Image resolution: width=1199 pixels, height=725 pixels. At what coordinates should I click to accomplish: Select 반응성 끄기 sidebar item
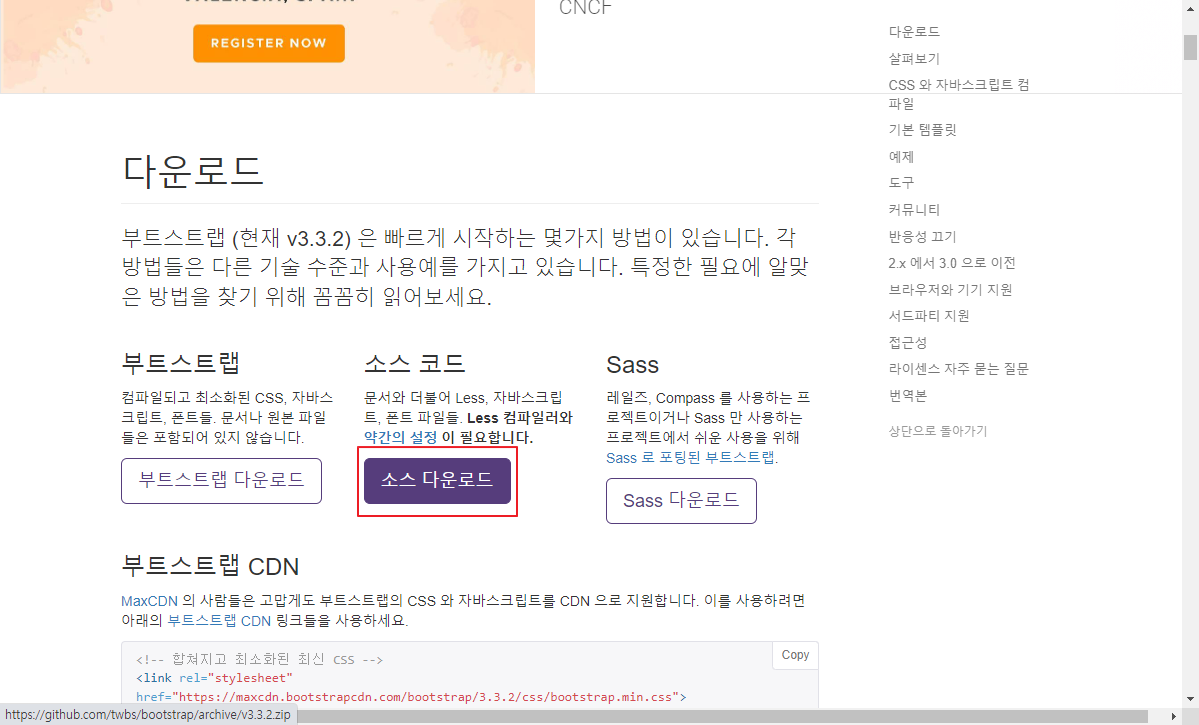point(922,236)
